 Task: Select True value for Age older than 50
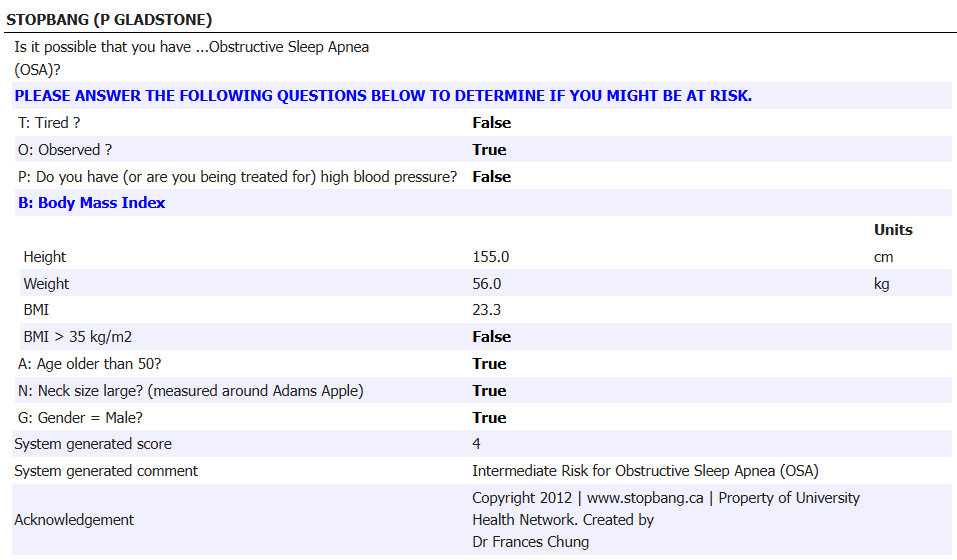(x=489, y=364)
